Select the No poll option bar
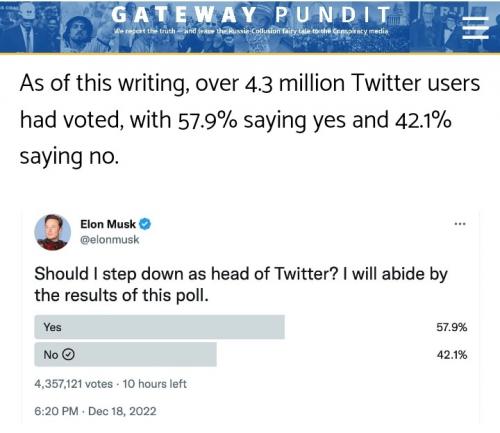The width and height of the screenshot is (500, 433). pyautogui.click(x=125, y=354)
